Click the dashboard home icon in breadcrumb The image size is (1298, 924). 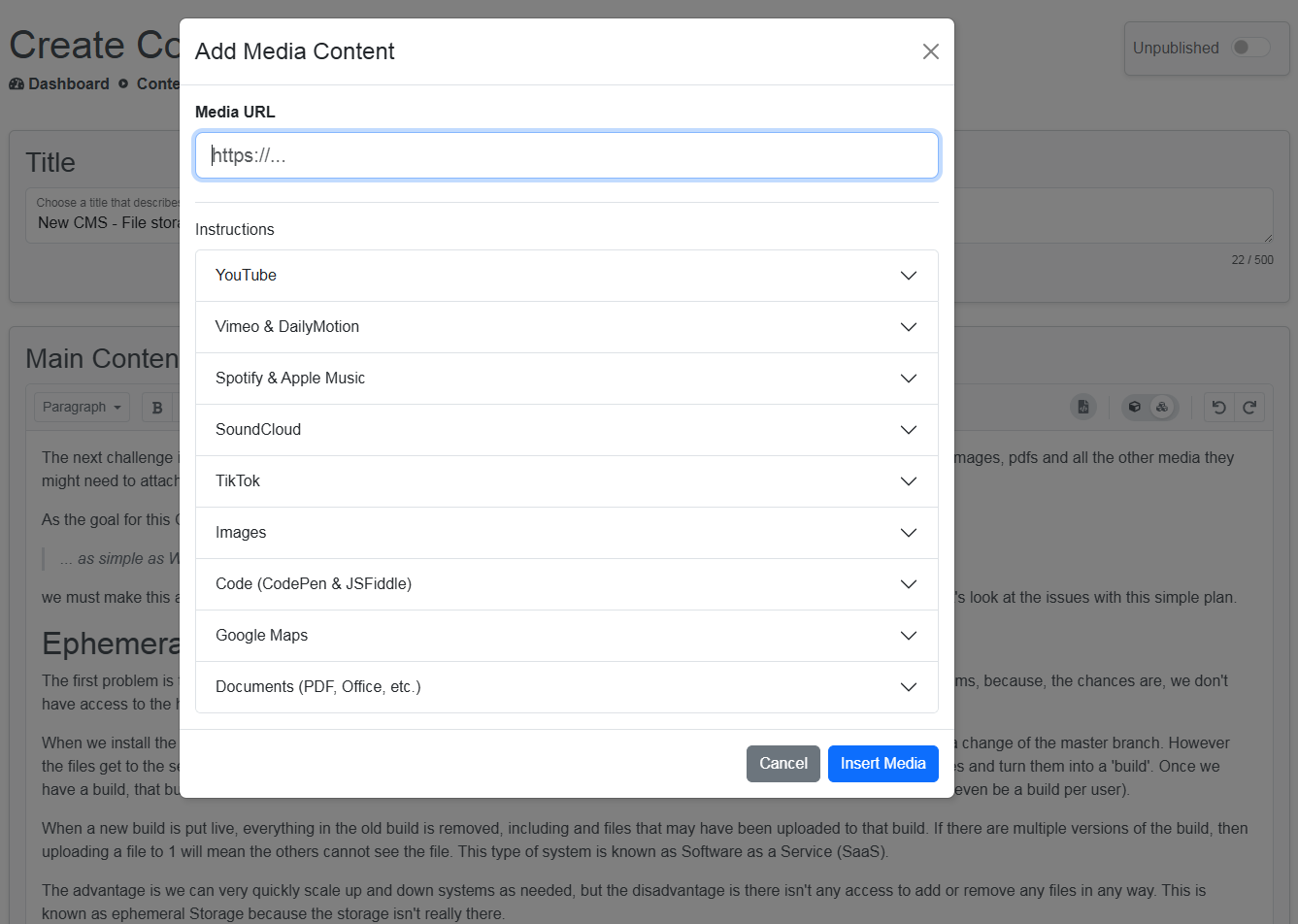pyautogui.click(x=17, y=83)
